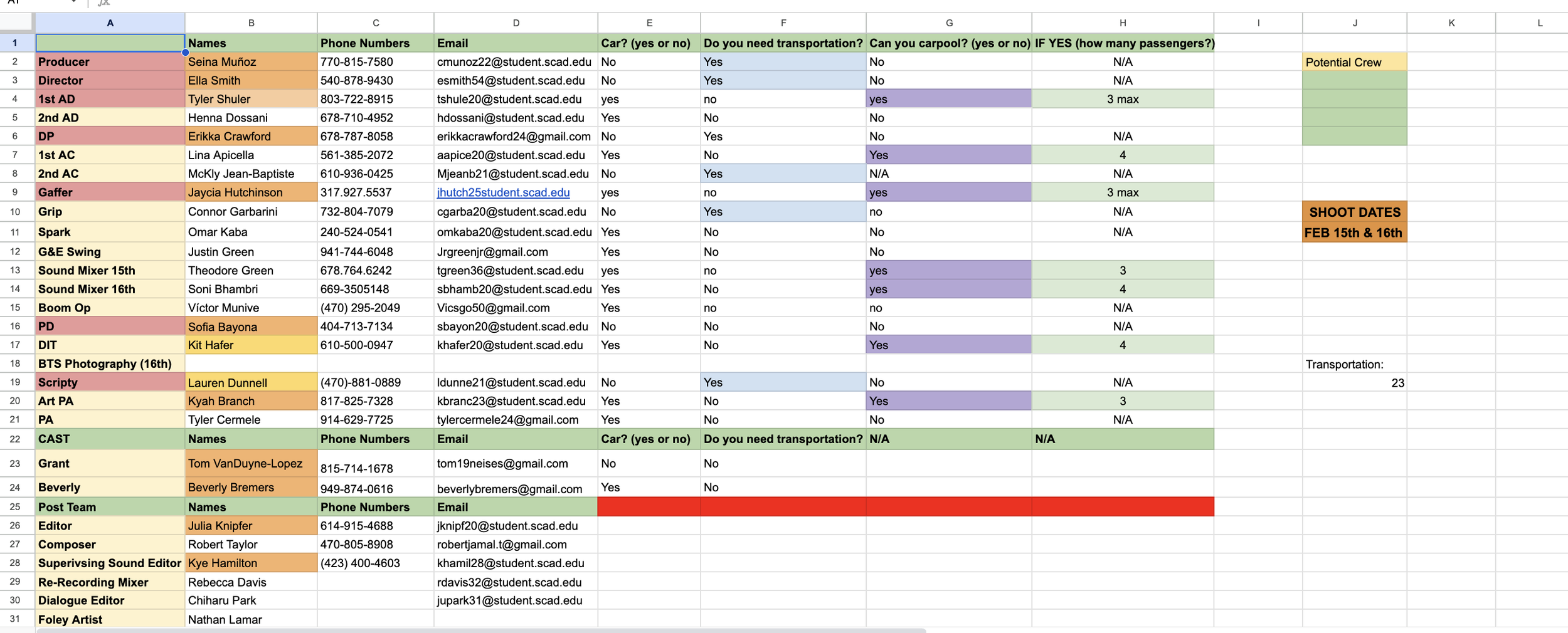Click 'Can you carpool? (yes or no)' header
This screenshot has width=1568, height=633.
pyautogui.click(x=948, y=43)
